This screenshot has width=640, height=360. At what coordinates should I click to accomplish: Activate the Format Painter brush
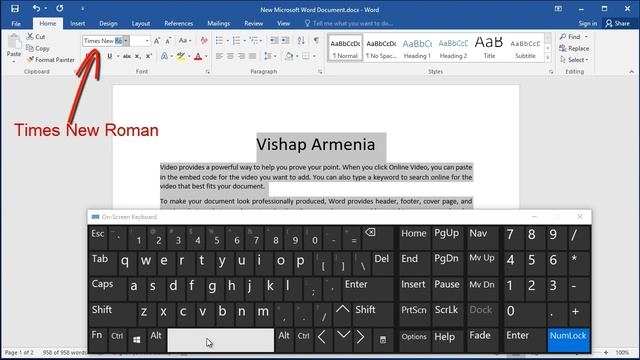click(30, 60)
